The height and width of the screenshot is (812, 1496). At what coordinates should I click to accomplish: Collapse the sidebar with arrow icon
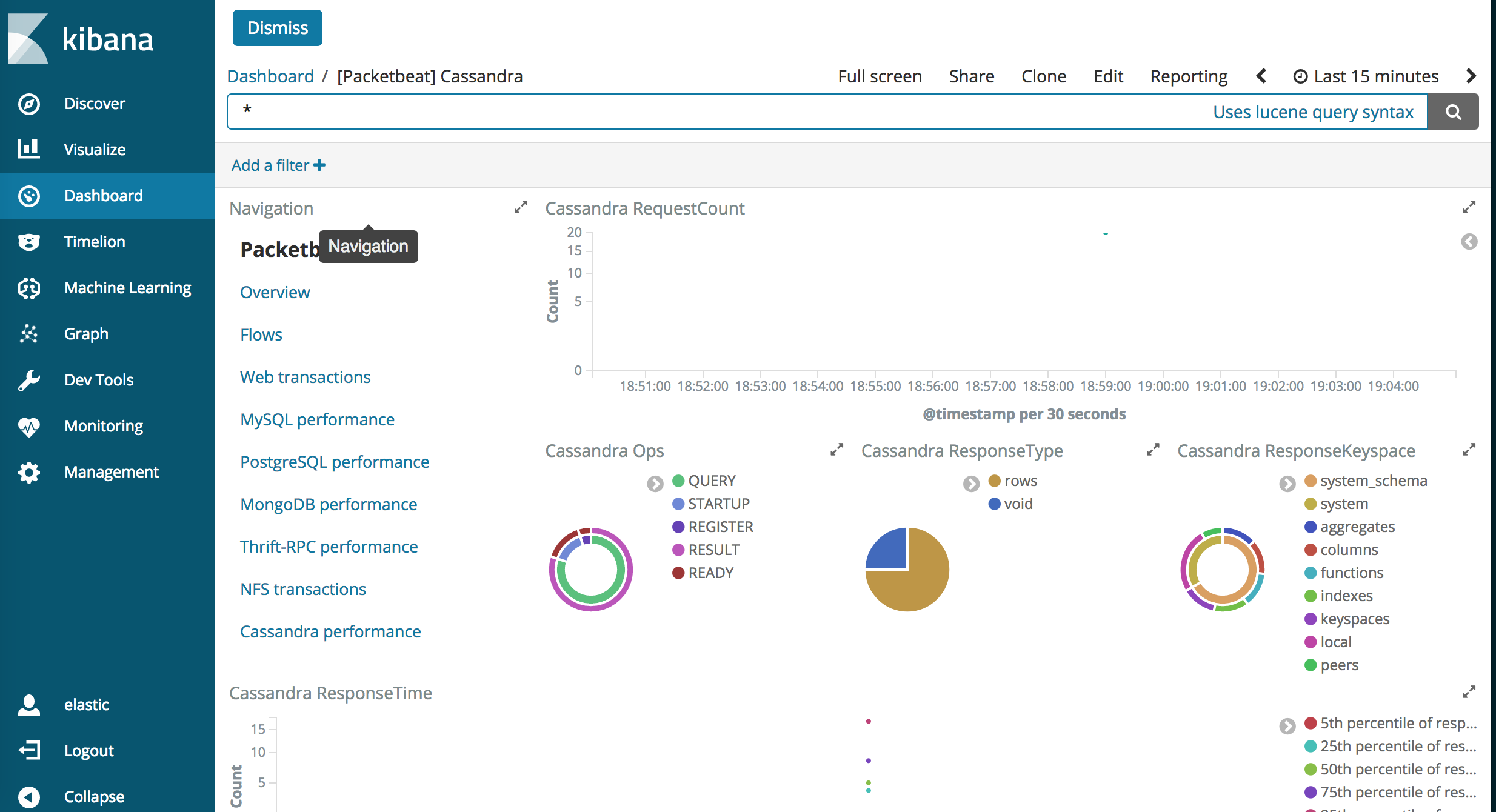pos(28,797)
